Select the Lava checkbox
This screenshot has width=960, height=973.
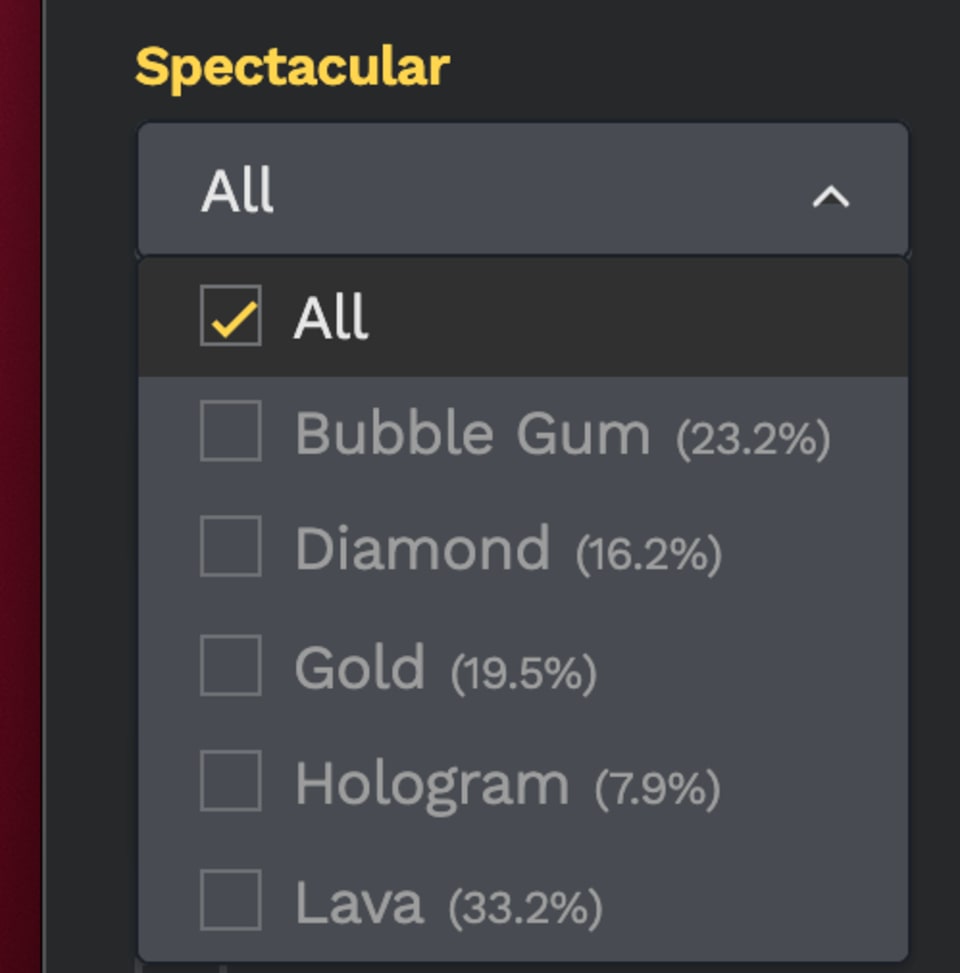(x=231, y=900)
